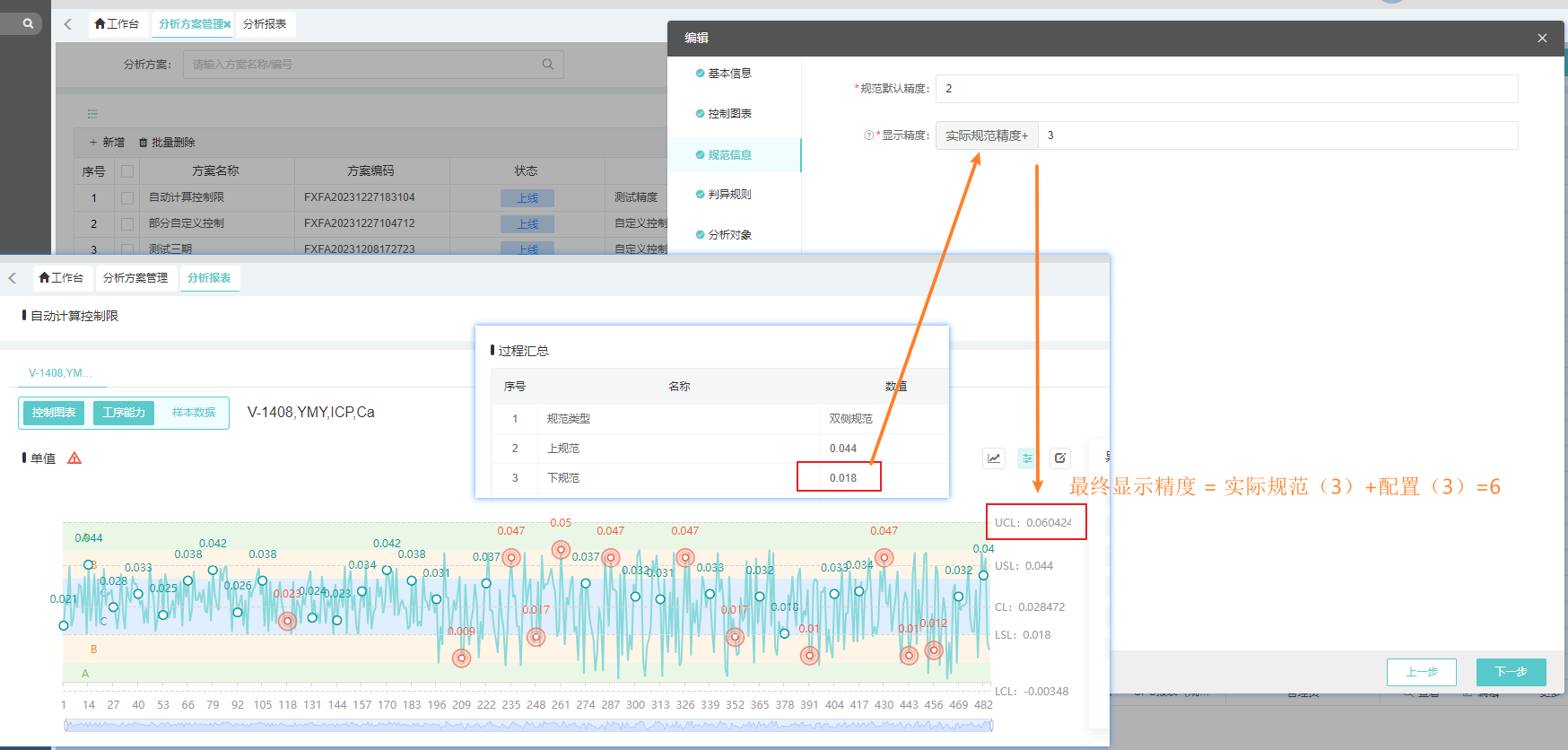Click the red warning triangle beside 单值

tap(74, 458)
